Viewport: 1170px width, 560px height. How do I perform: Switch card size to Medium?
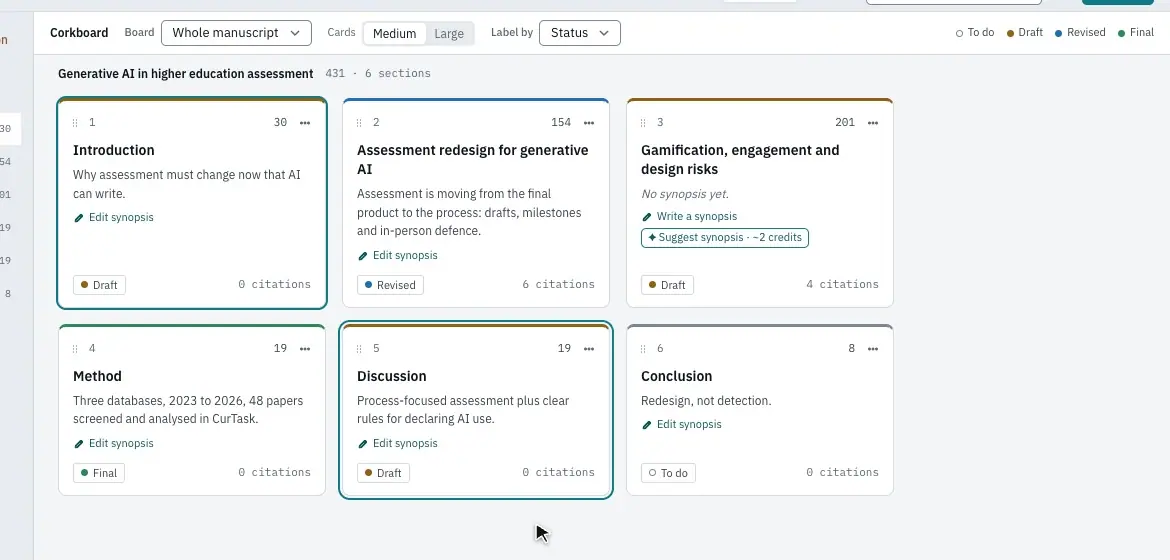[394, 34]
